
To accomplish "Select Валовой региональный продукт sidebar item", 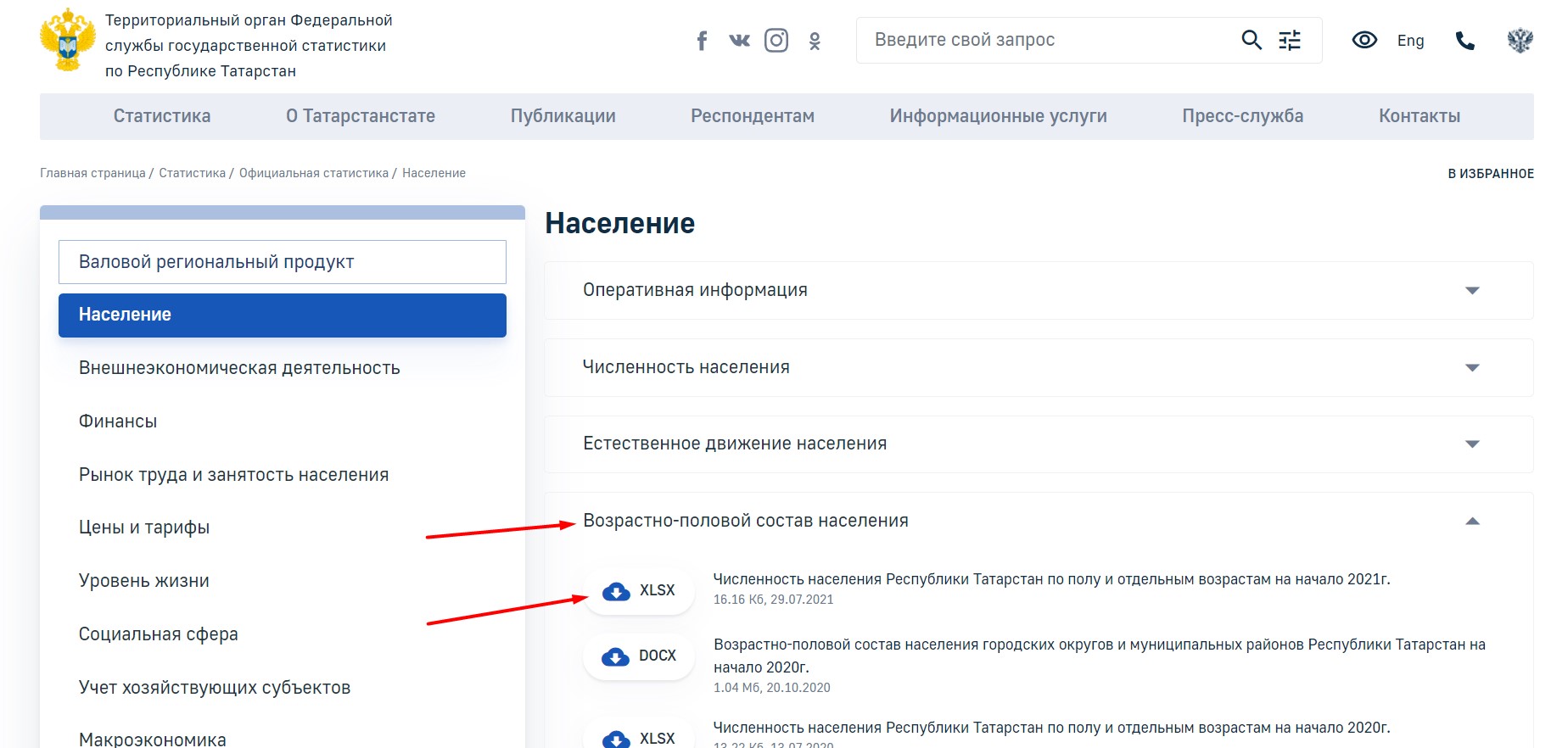I will (283, 262).
